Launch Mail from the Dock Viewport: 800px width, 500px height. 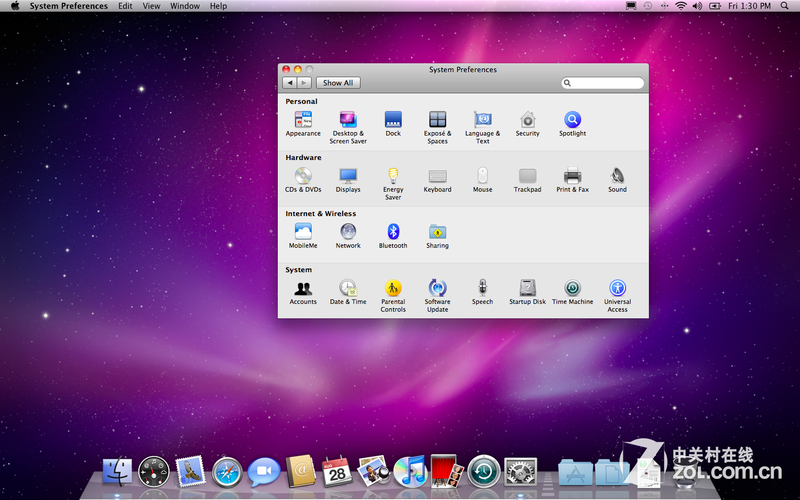[x=190, y=470]
